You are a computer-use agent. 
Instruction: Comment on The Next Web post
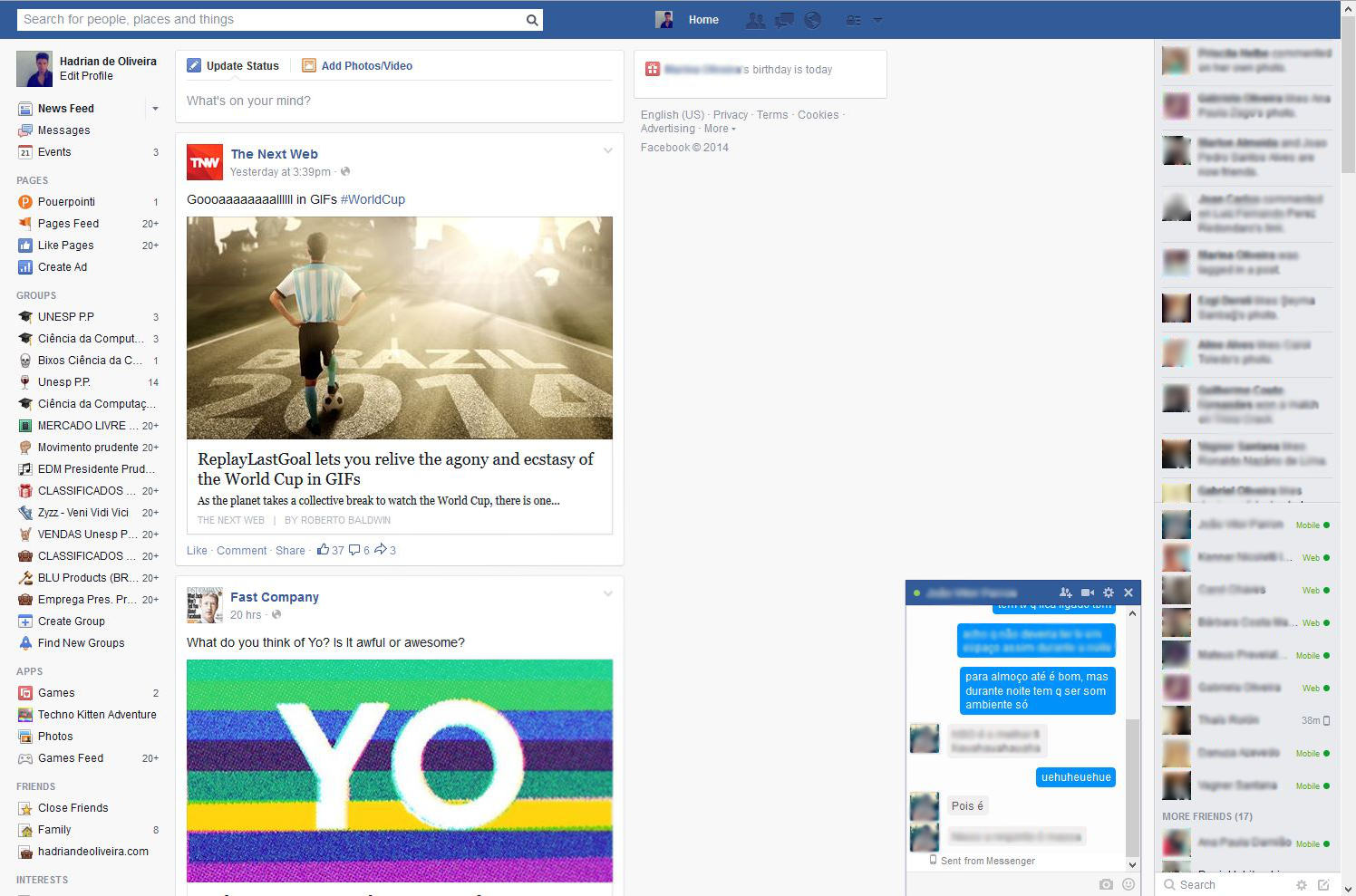click(x=241, y=551)
